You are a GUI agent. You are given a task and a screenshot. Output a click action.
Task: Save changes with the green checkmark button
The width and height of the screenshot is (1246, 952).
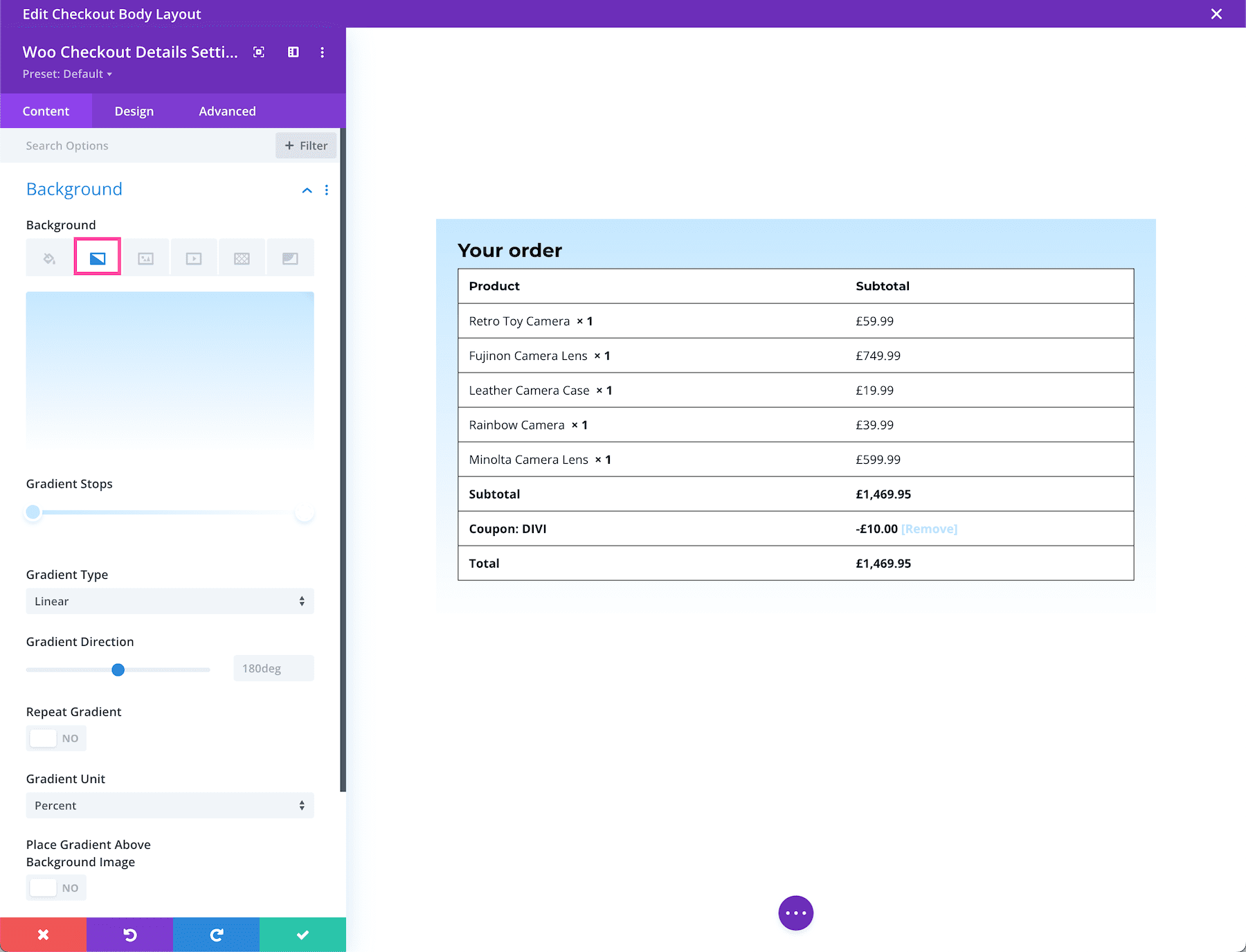[302, 934]
